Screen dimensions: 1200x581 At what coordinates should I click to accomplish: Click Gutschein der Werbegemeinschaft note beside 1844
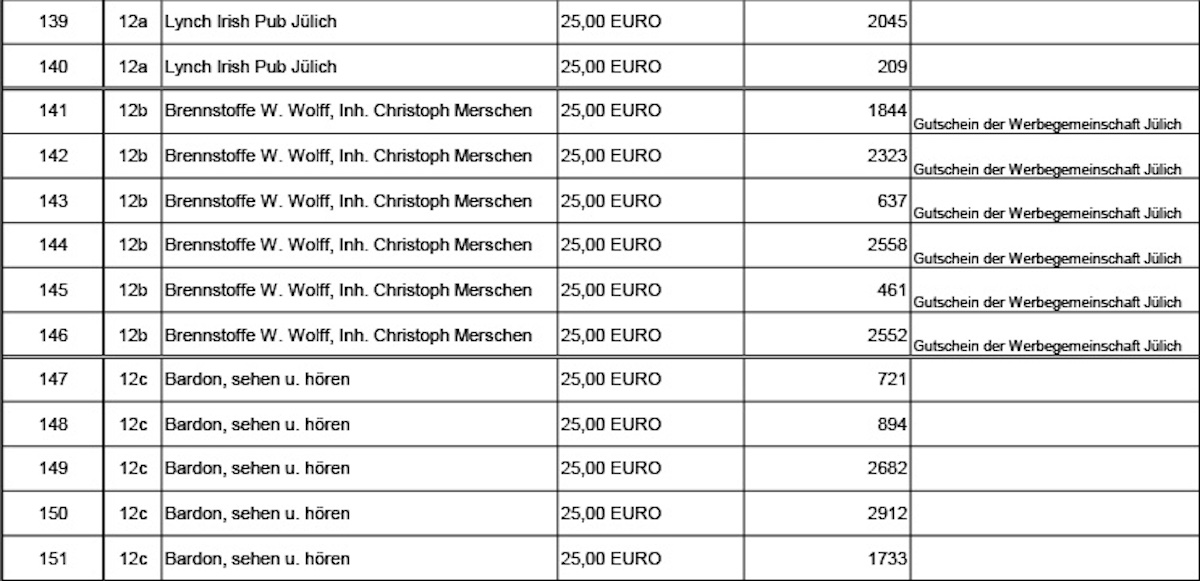click(x=1047, y=125)
